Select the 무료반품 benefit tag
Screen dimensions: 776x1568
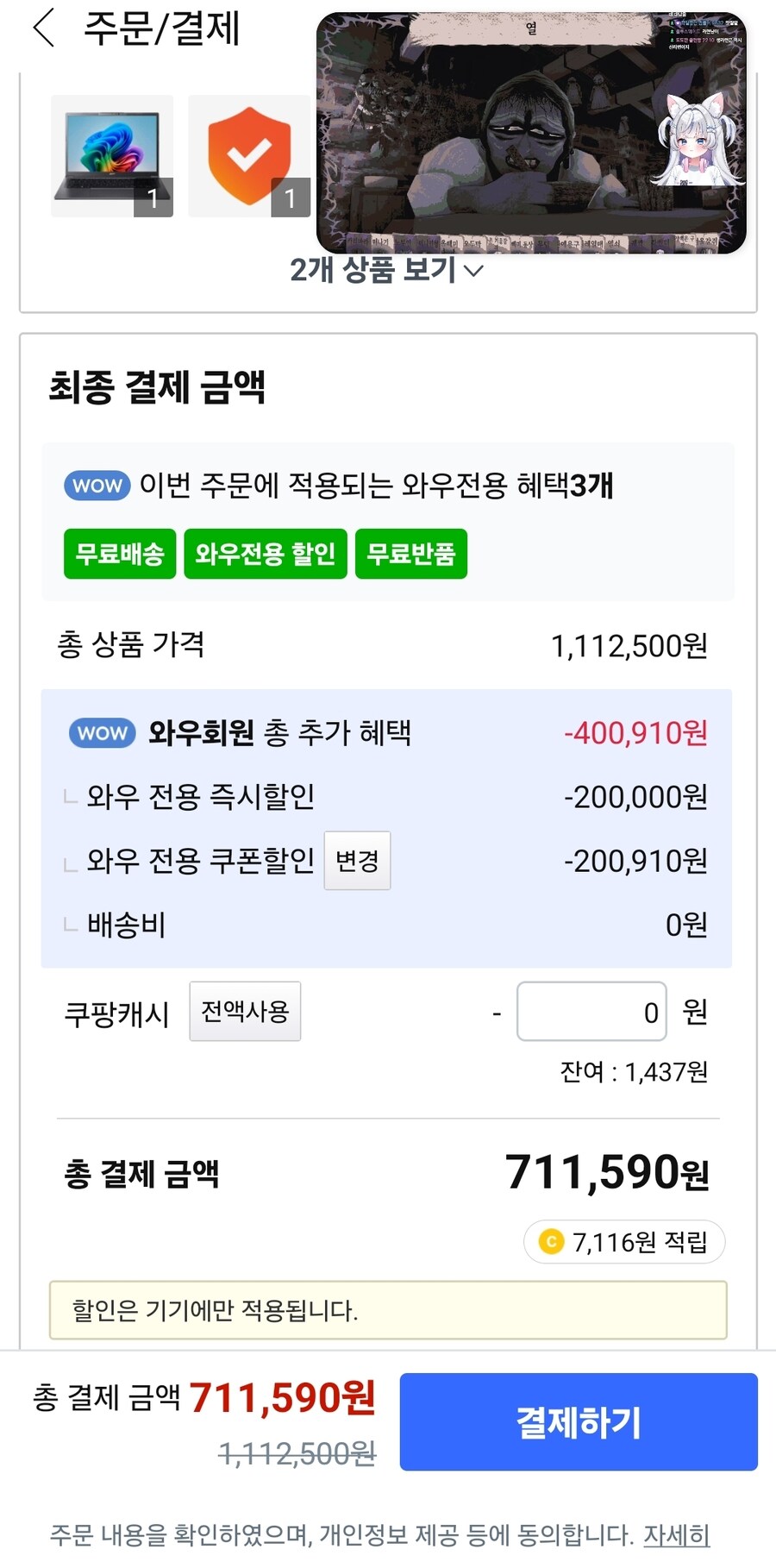point(411,555)
